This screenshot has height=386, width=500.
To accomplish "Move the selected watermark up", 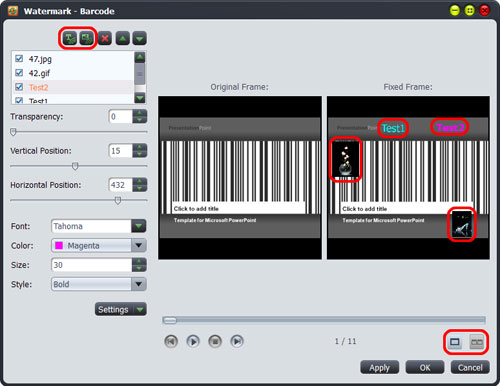I will (x=123, y=39).
